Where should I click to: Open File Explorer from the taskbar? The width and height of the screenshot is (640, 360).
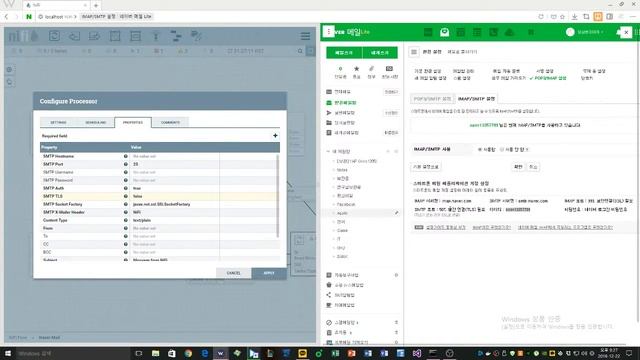point(156,353)
